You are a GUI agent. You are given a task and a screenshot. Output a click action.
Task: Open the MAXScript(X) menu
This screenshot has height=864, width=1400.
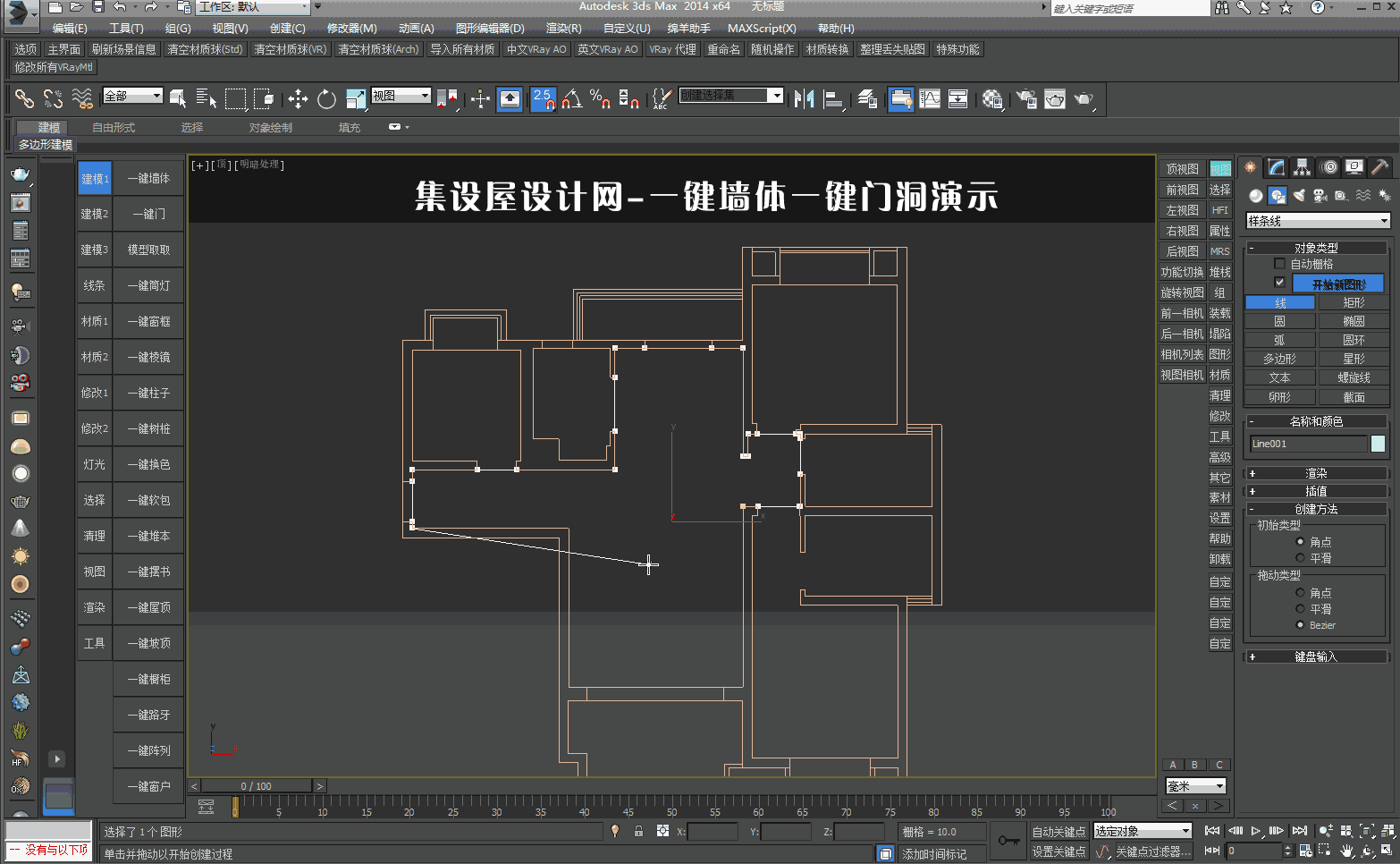click(762, 29)
